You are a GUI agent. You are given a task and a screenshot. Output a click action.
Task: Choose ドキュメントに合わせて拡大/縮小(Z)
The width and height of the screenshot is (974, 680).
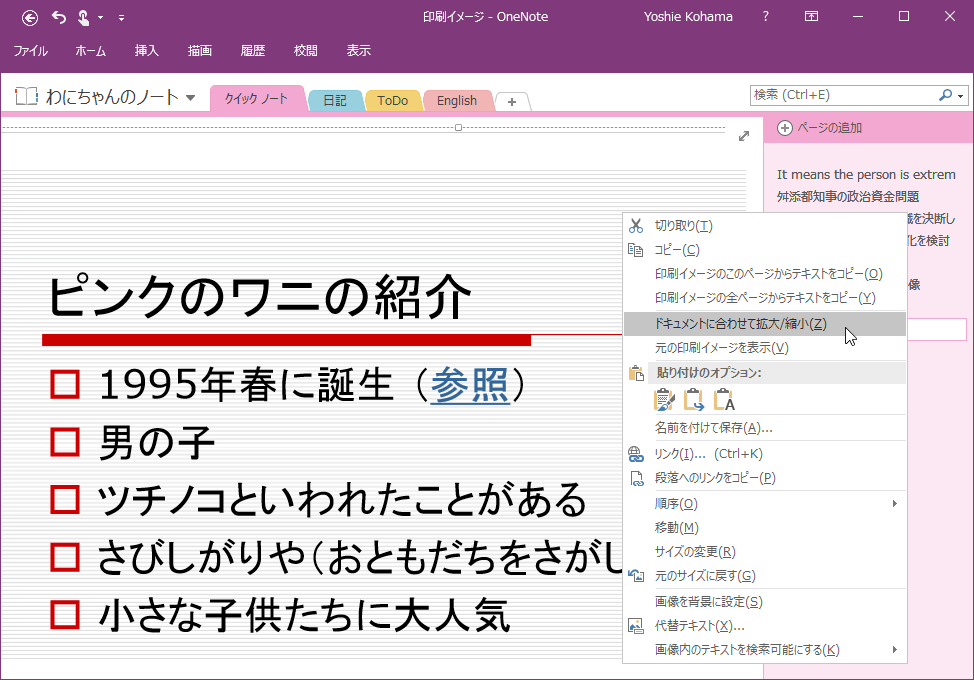764,324
